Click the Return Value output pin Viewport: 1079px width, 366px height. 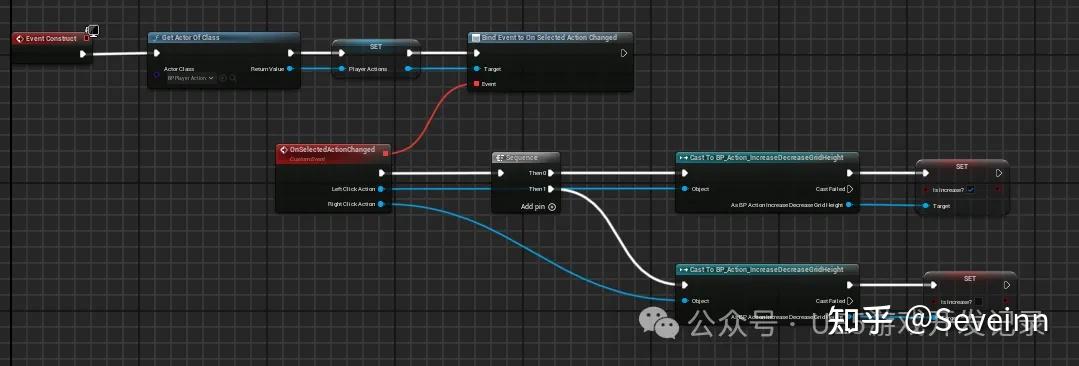[290, 68]
